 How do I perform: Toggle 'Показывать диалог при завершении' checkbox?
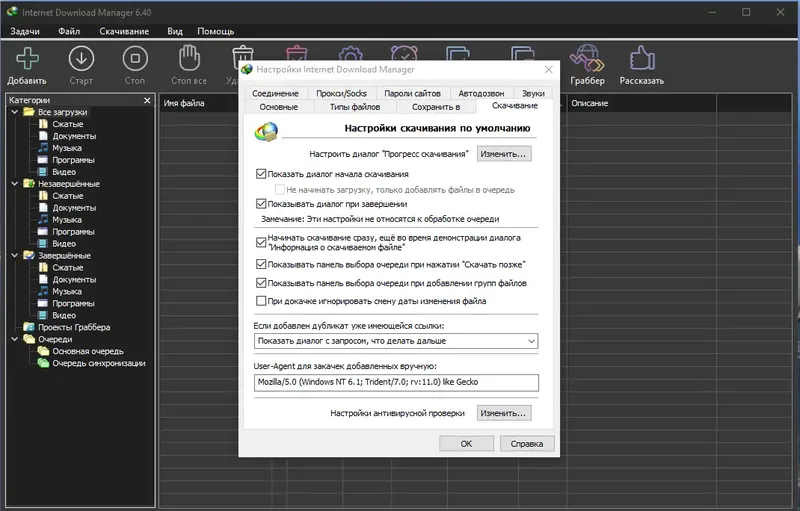tap(261, 204)
